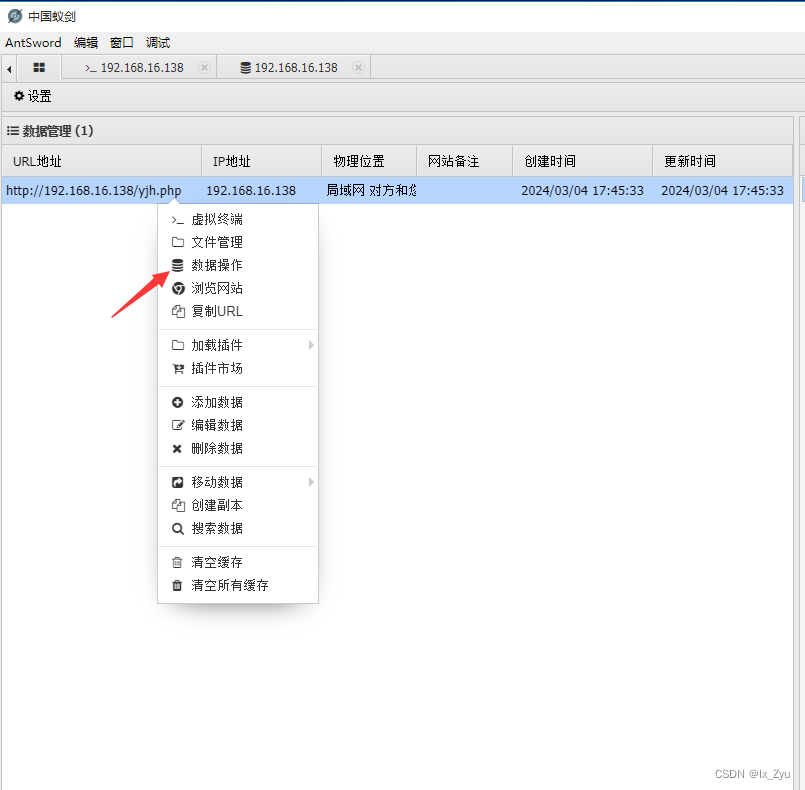The height and width of the screenshot is (790, 805).
Task: Choose 插件市场 from the context menu
Action: tap(238, 369)
